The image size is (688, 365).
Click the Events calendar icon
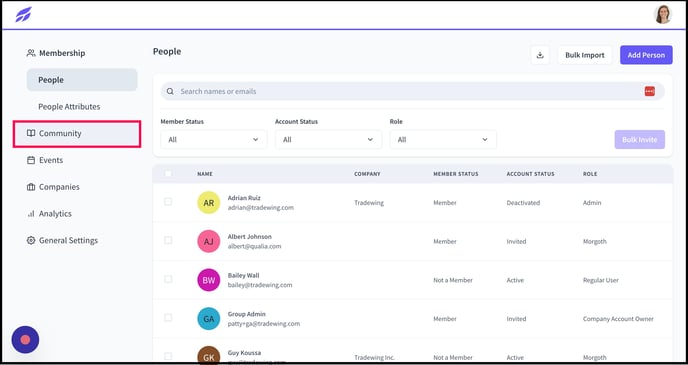[x=31, y=160]
